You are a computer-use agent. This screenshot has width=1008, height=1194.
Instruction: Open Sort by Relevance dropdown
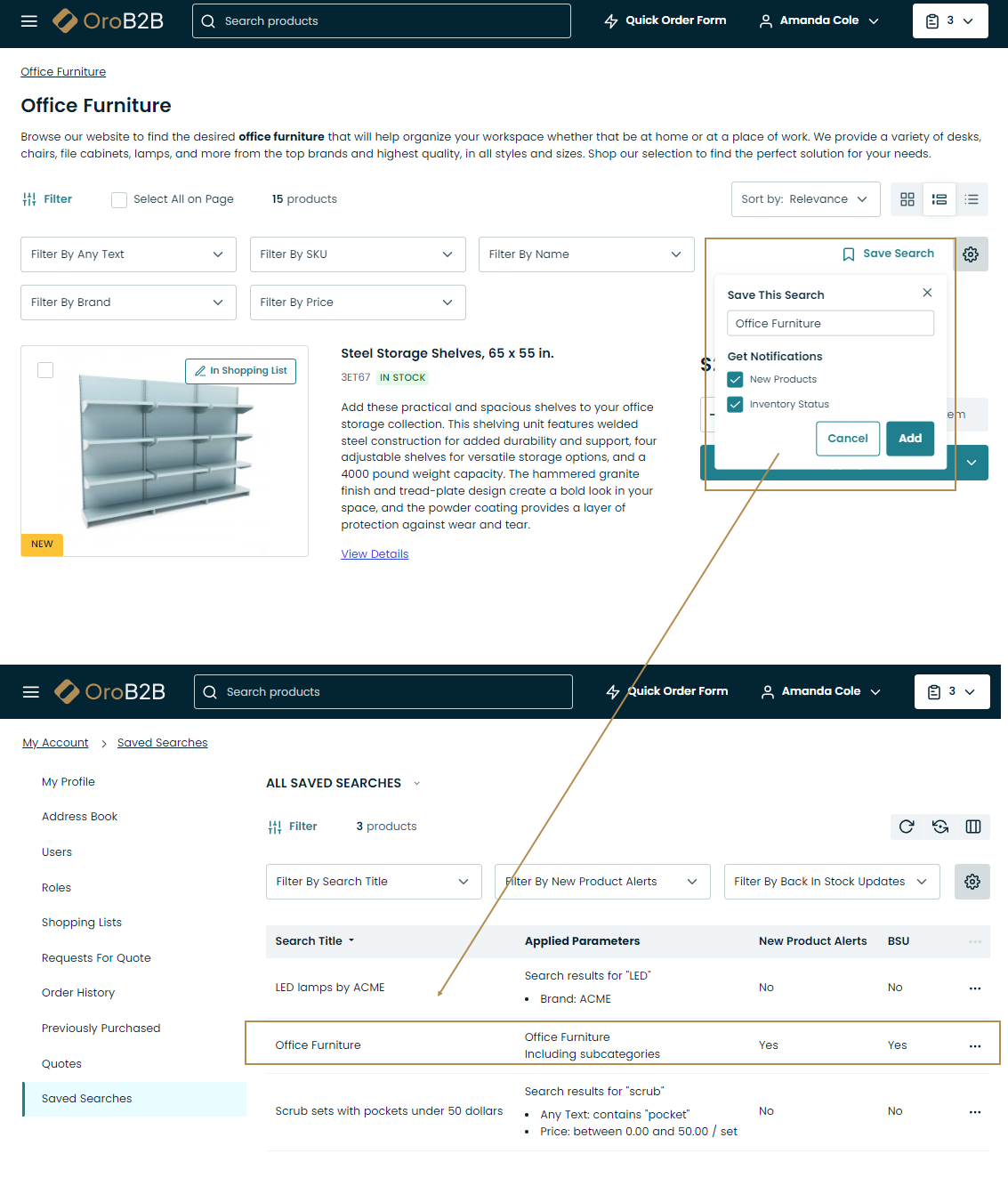(804, 199)
